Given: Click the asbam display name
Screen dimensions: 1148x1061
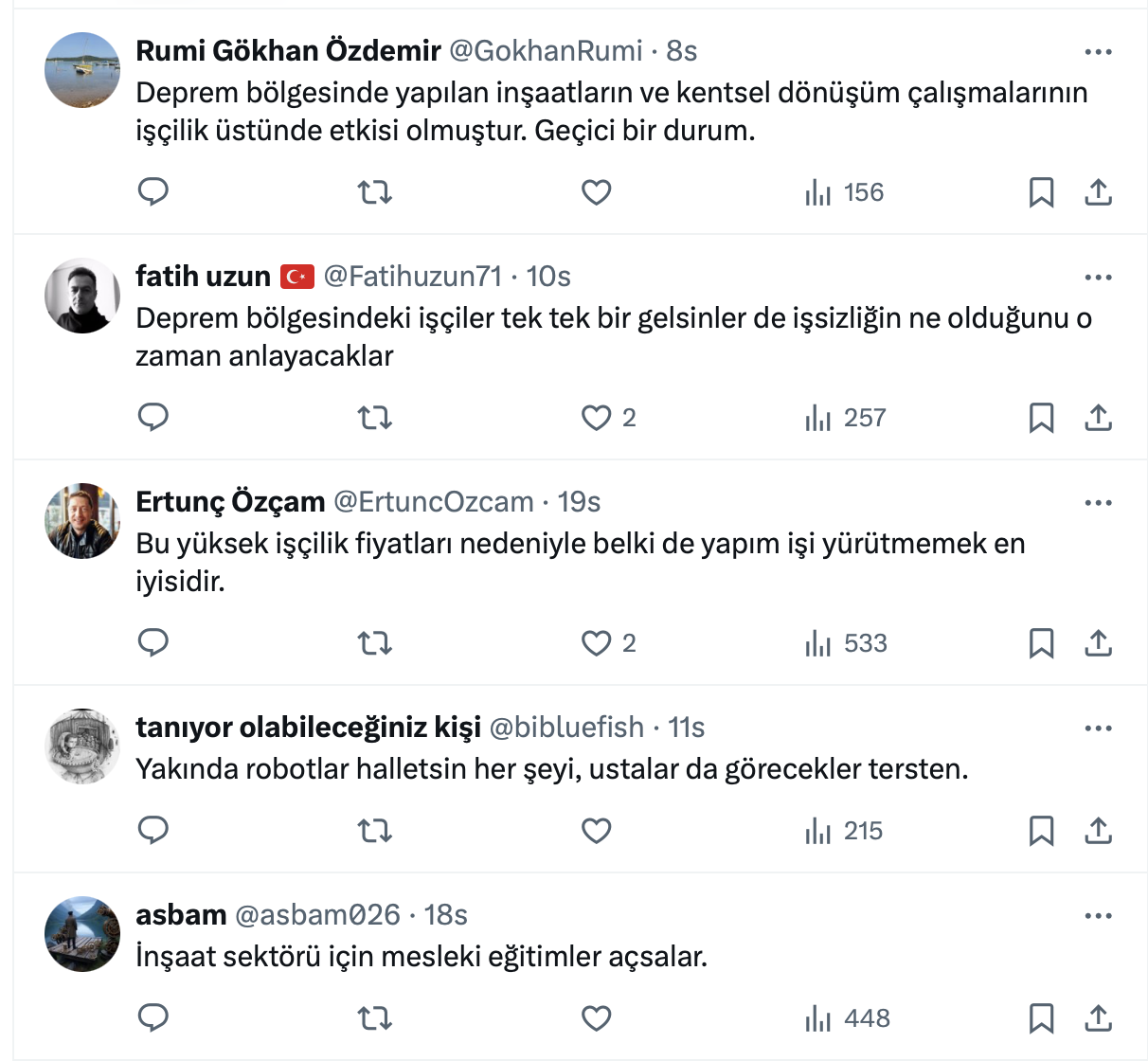Looking at the screenshot, I should coord(181,915).
